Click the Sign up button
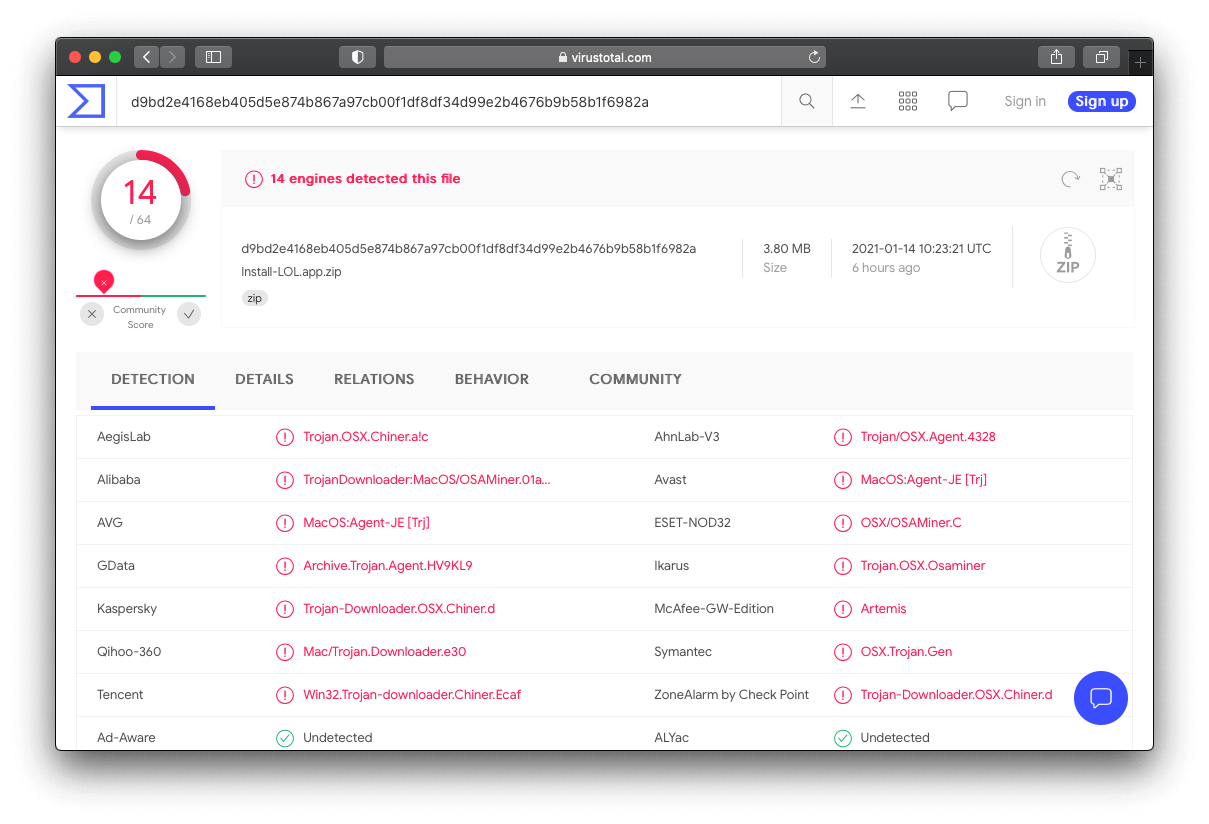Image resolution: width=1209 pixels, height=824 pixels. pos(1101,101)
